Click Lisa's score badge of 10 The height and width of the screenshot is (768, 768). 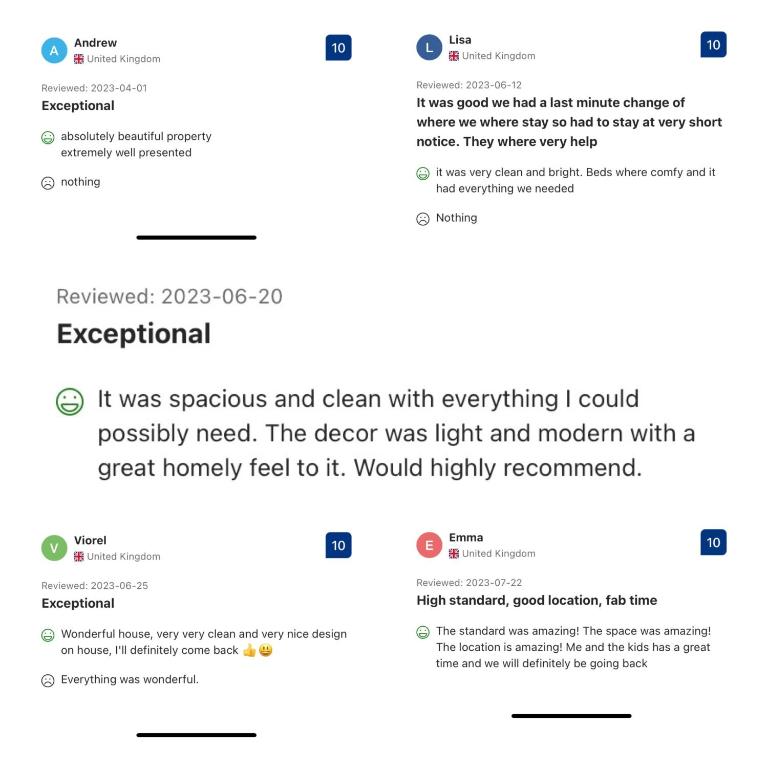point(714,45)
